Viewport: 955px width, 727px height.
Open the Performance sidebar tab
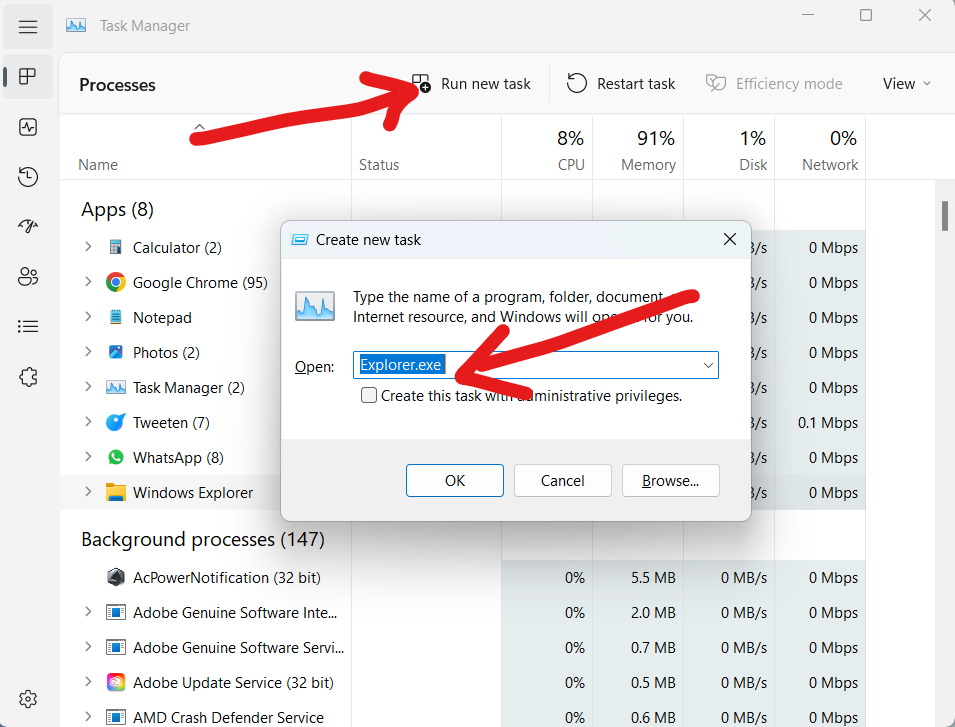click(x=28, y=127)
